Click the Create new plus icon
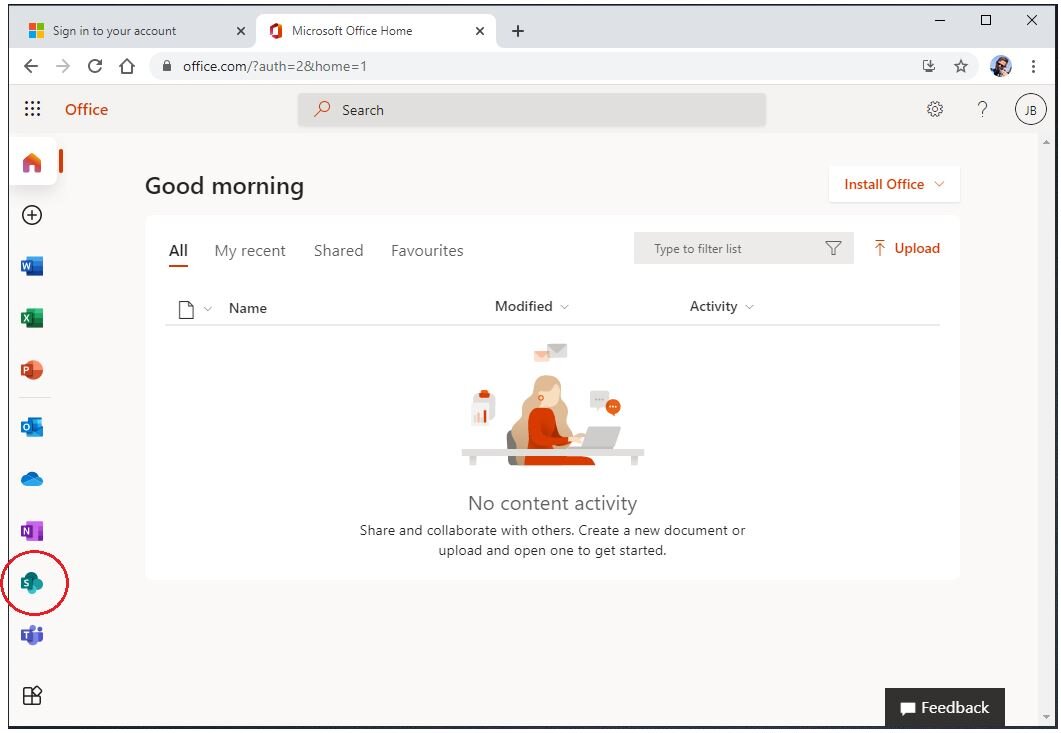The image size is (1061, 733). tap(32, 215)
